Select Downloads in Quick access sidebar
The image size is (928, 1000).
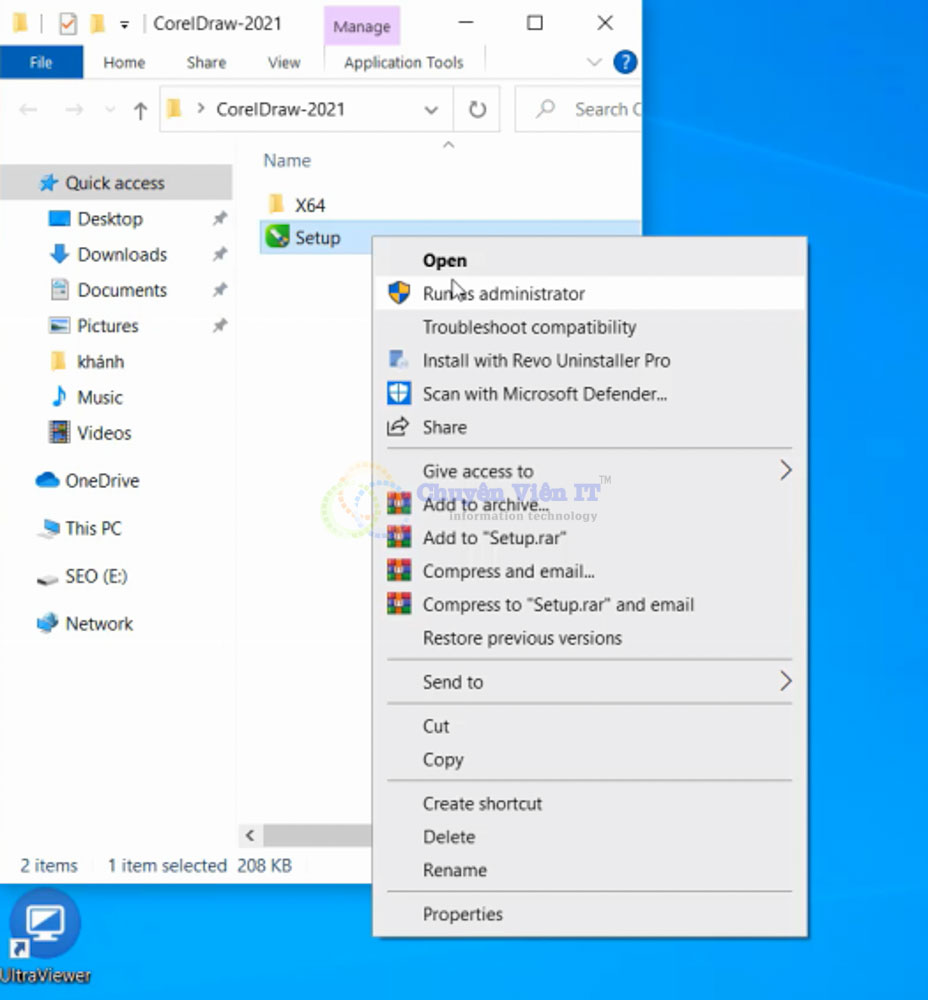coord(122,254)
